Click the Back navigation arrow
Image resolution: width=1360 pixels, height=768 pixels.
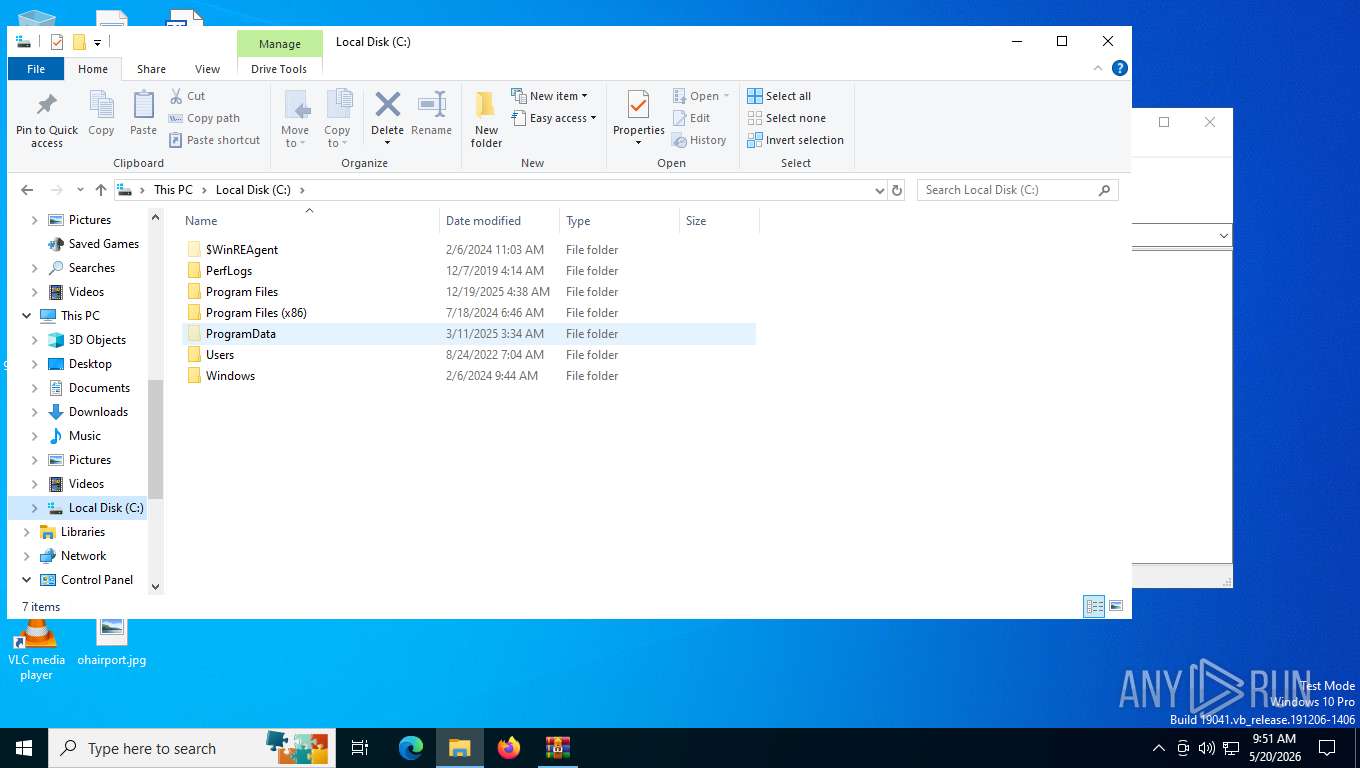click(27, 190)
